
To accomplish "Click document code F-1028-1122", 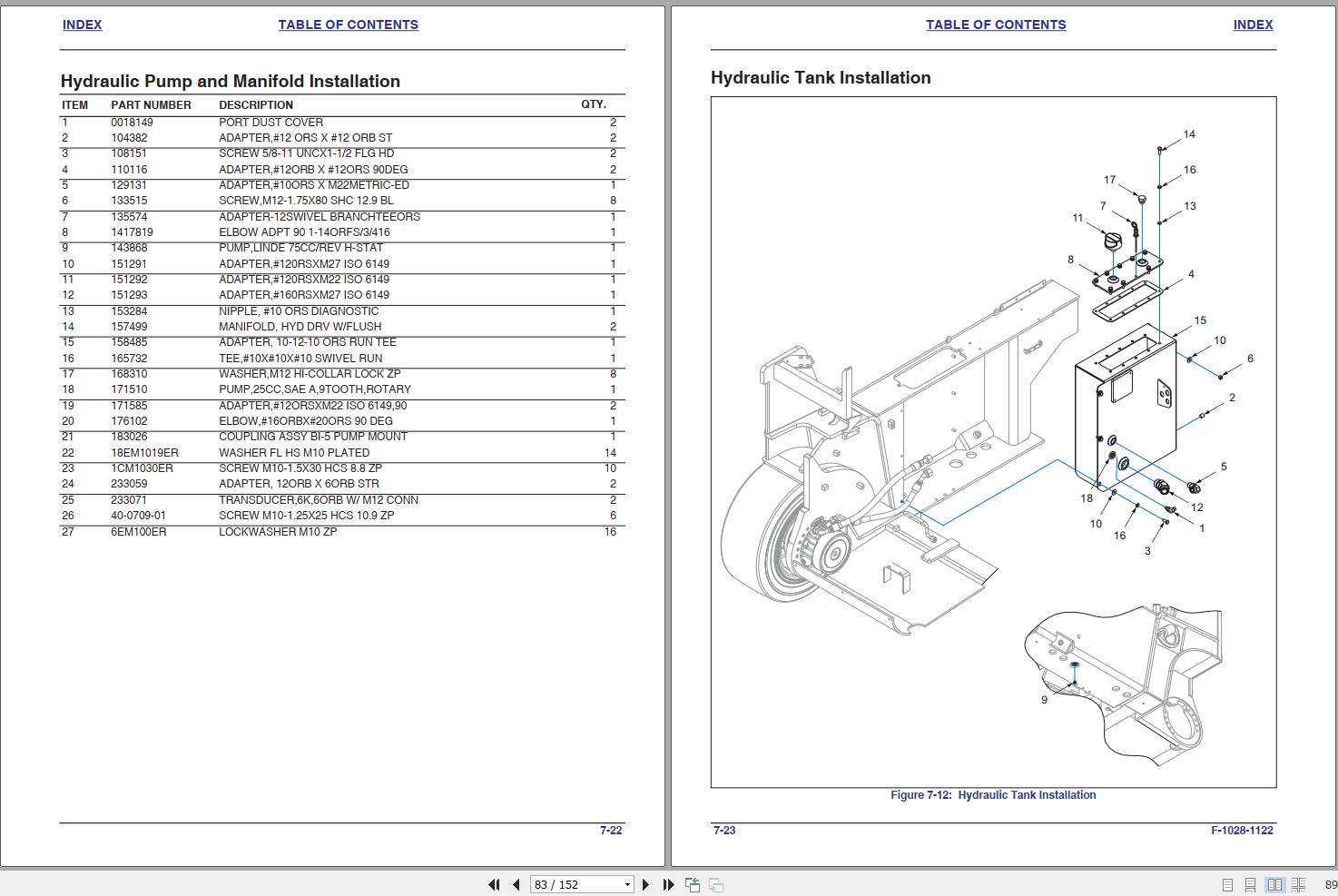I will coord(1242,831).
